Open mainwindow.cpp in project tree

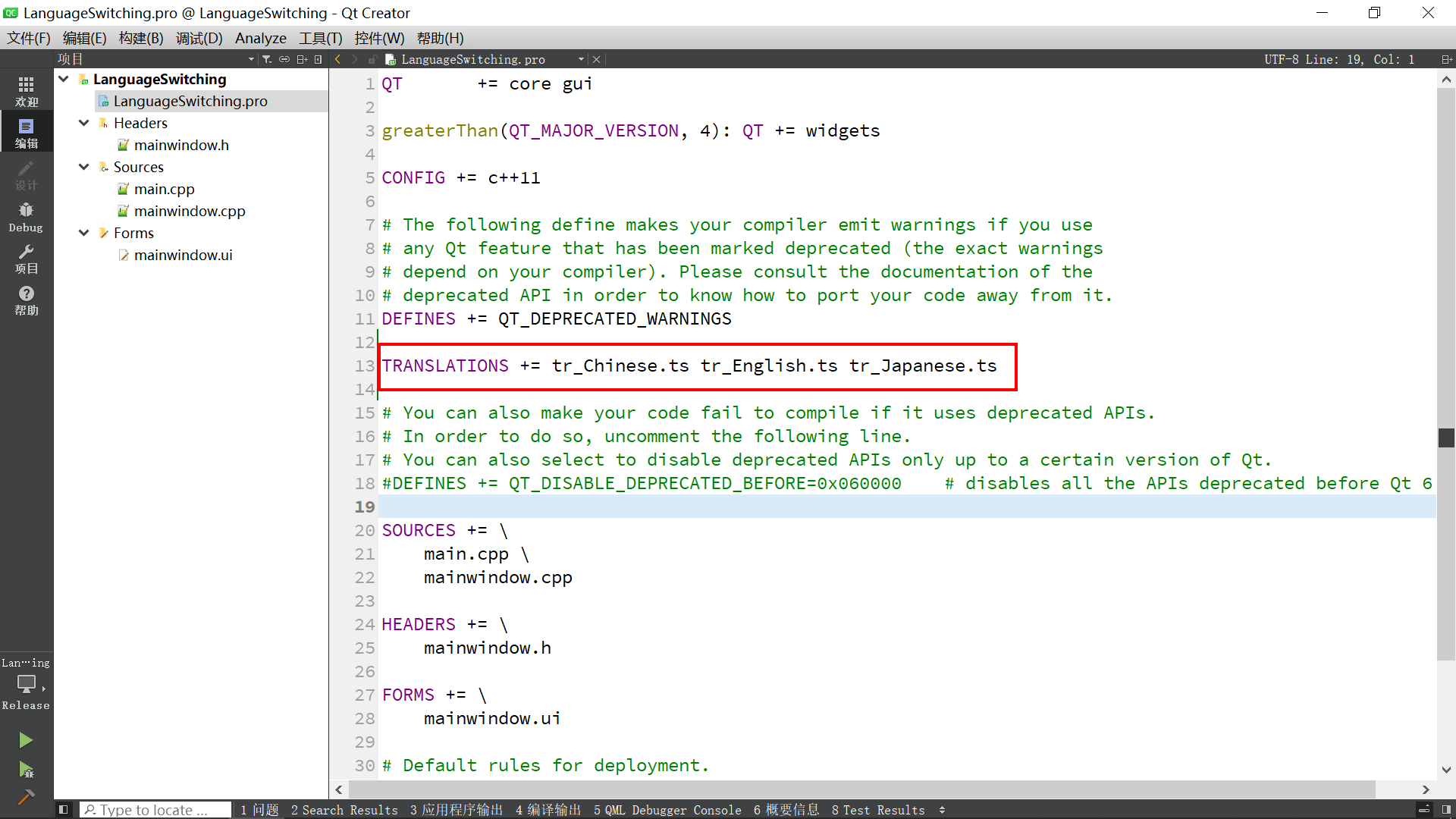pyautogui.click(x=190, y=211)
